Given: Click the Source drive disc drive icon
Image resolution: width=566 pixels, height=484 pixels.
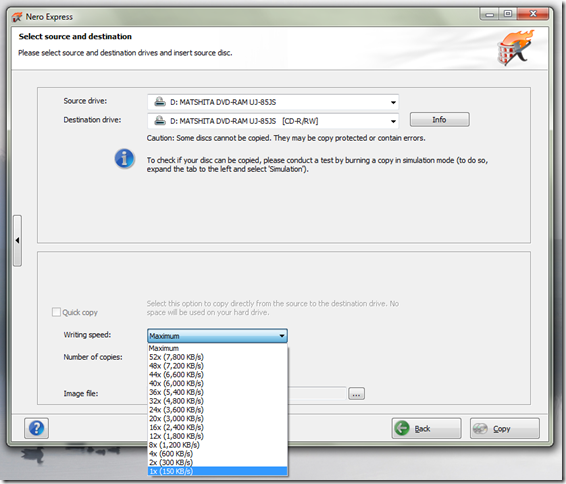Looking at the screenshot, I should pyautogui.click(x=160, y=102).
